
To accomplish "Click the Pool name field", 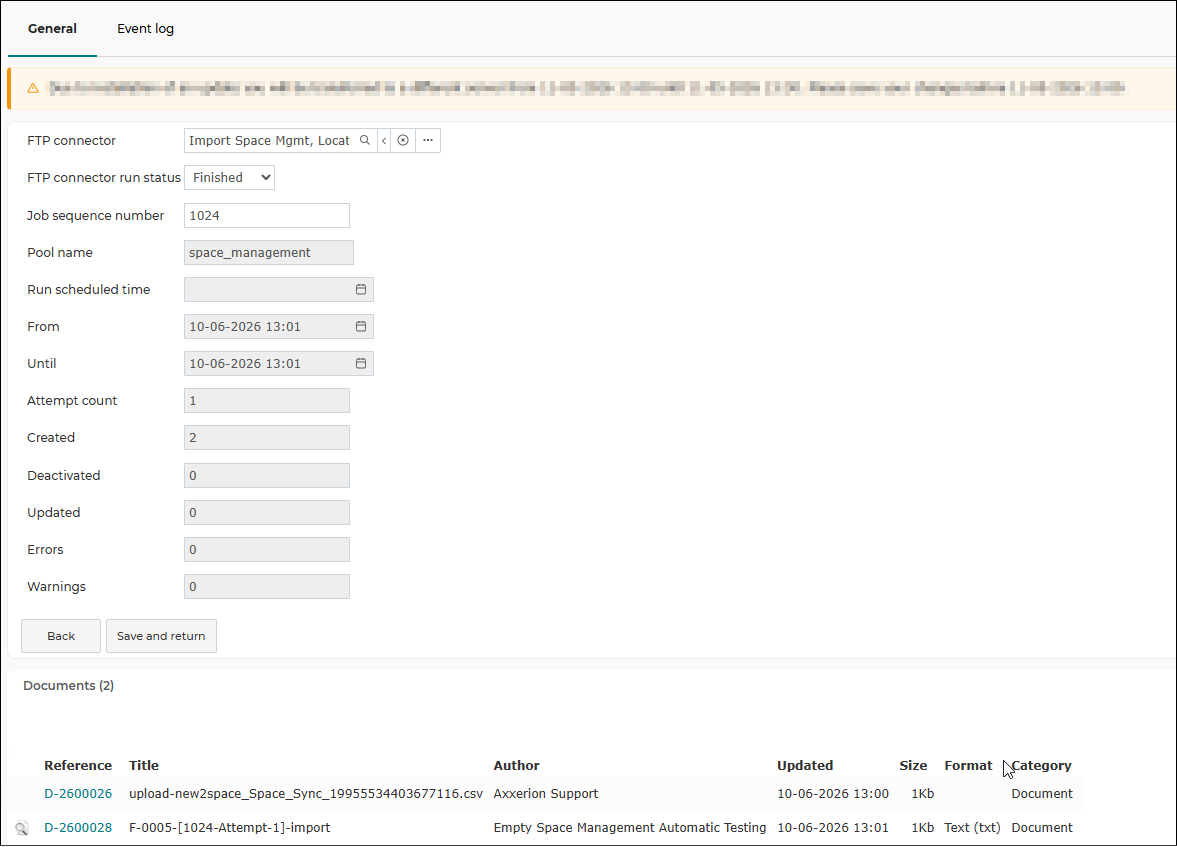I will point(269,252).
